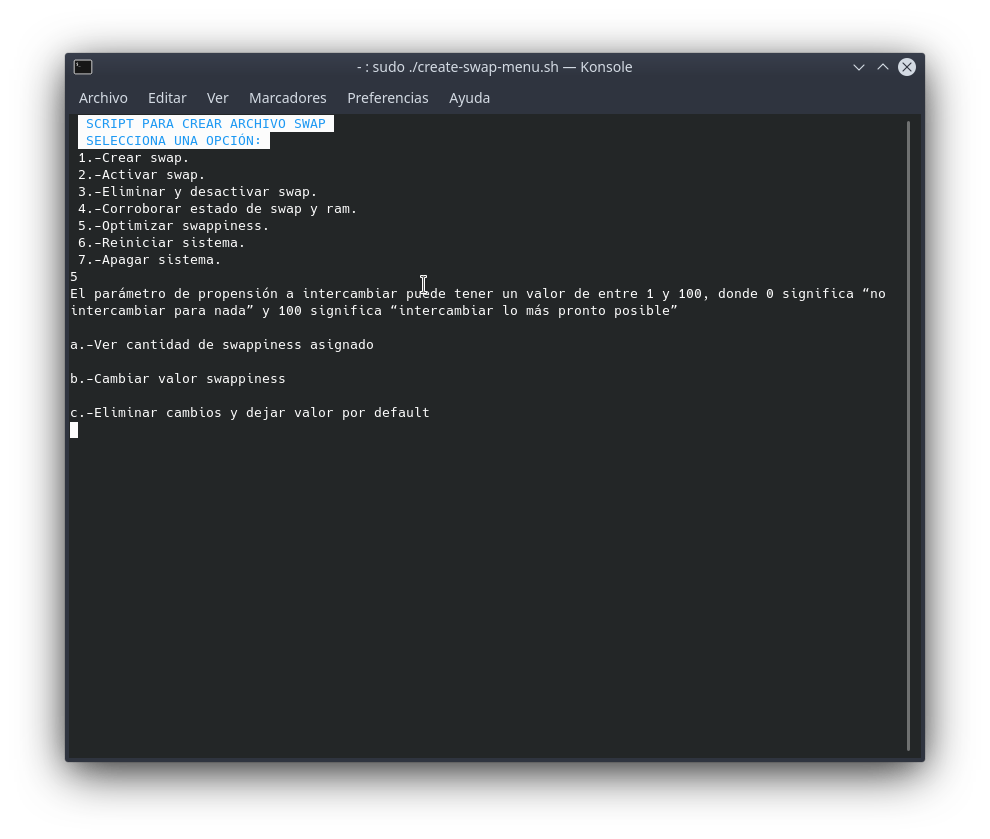
Task: Close the Konsole window
Action: (907, 67)
